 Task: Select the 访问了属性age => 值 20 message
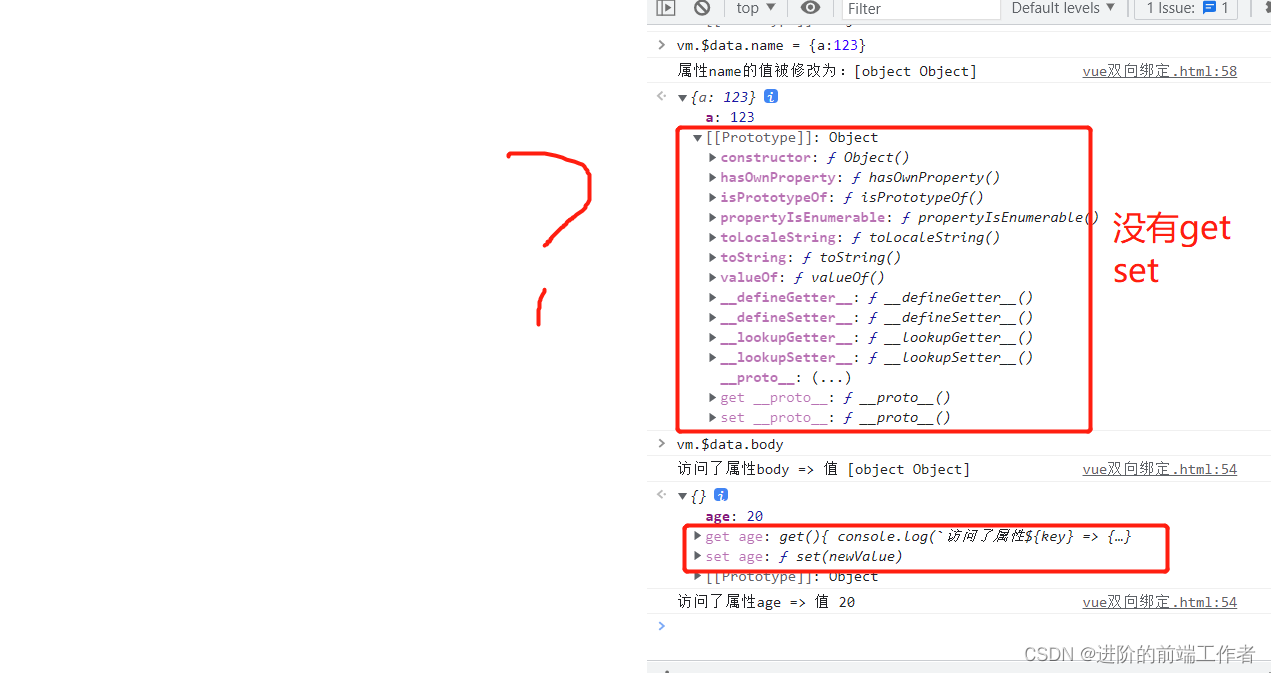pos(766,602)
